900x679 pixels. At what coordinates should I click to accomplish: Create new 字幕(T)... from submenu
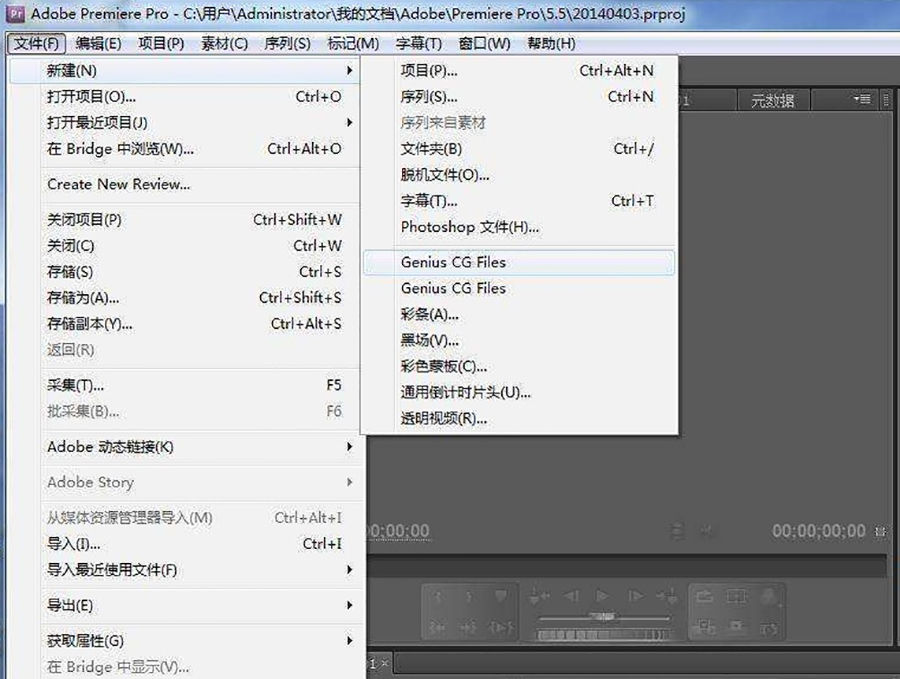click(519, 201)
